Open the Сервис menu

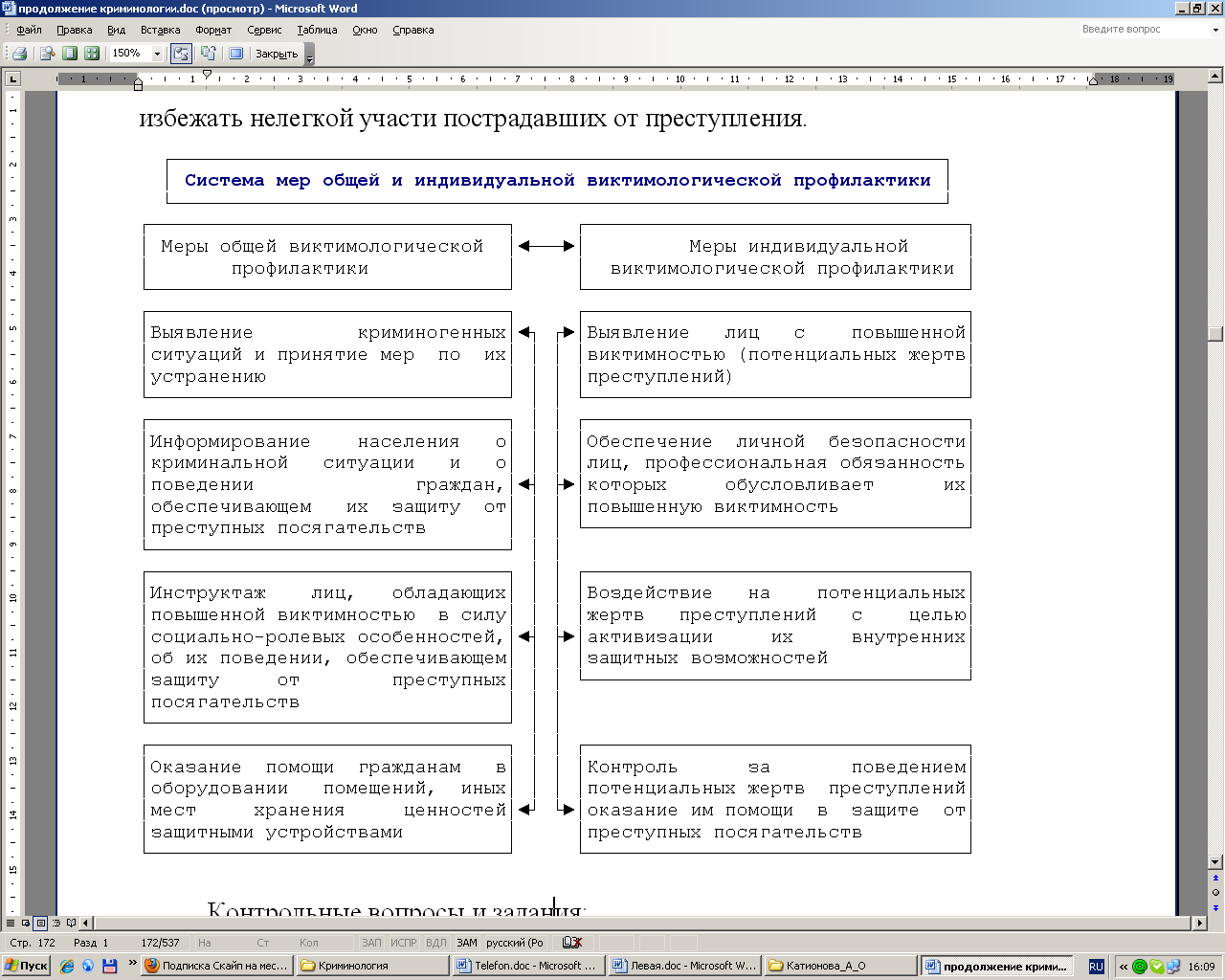click(264, 30)
